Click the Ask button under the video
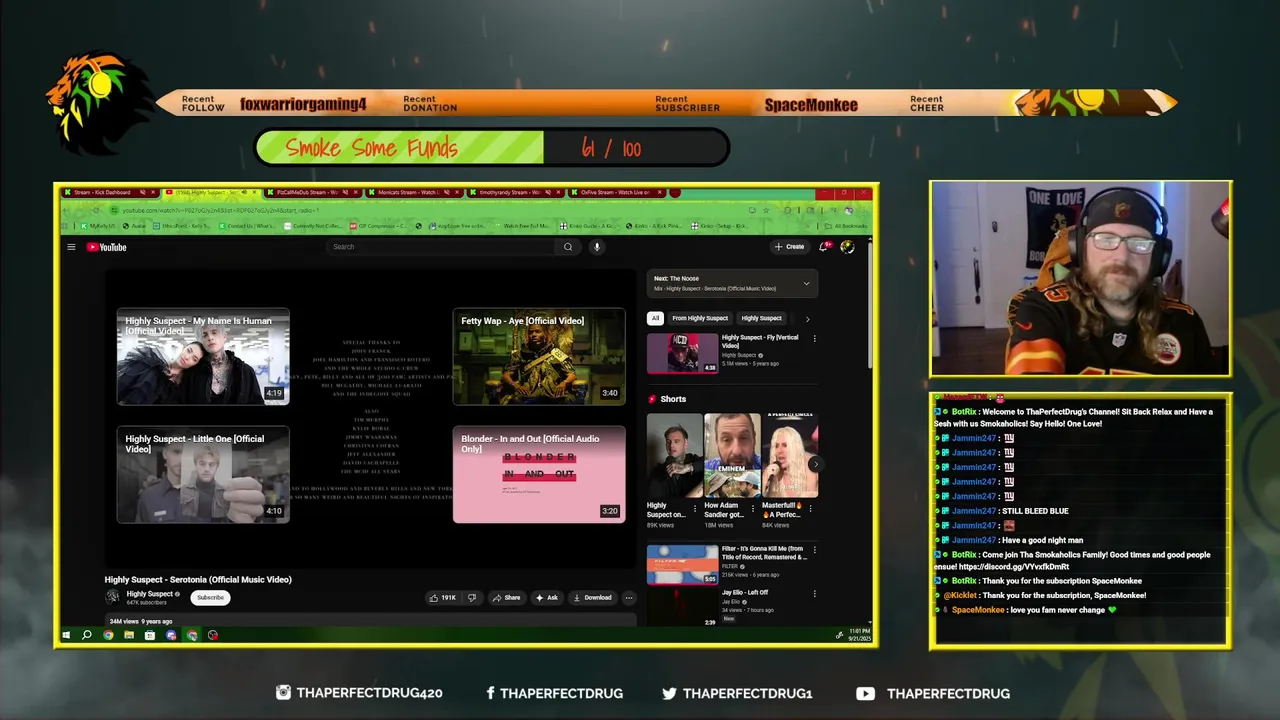 pos(547,598)
